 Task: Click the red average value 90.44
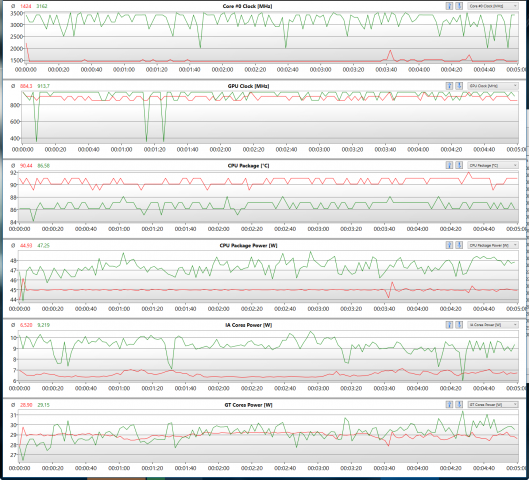(x=26, y=166)
